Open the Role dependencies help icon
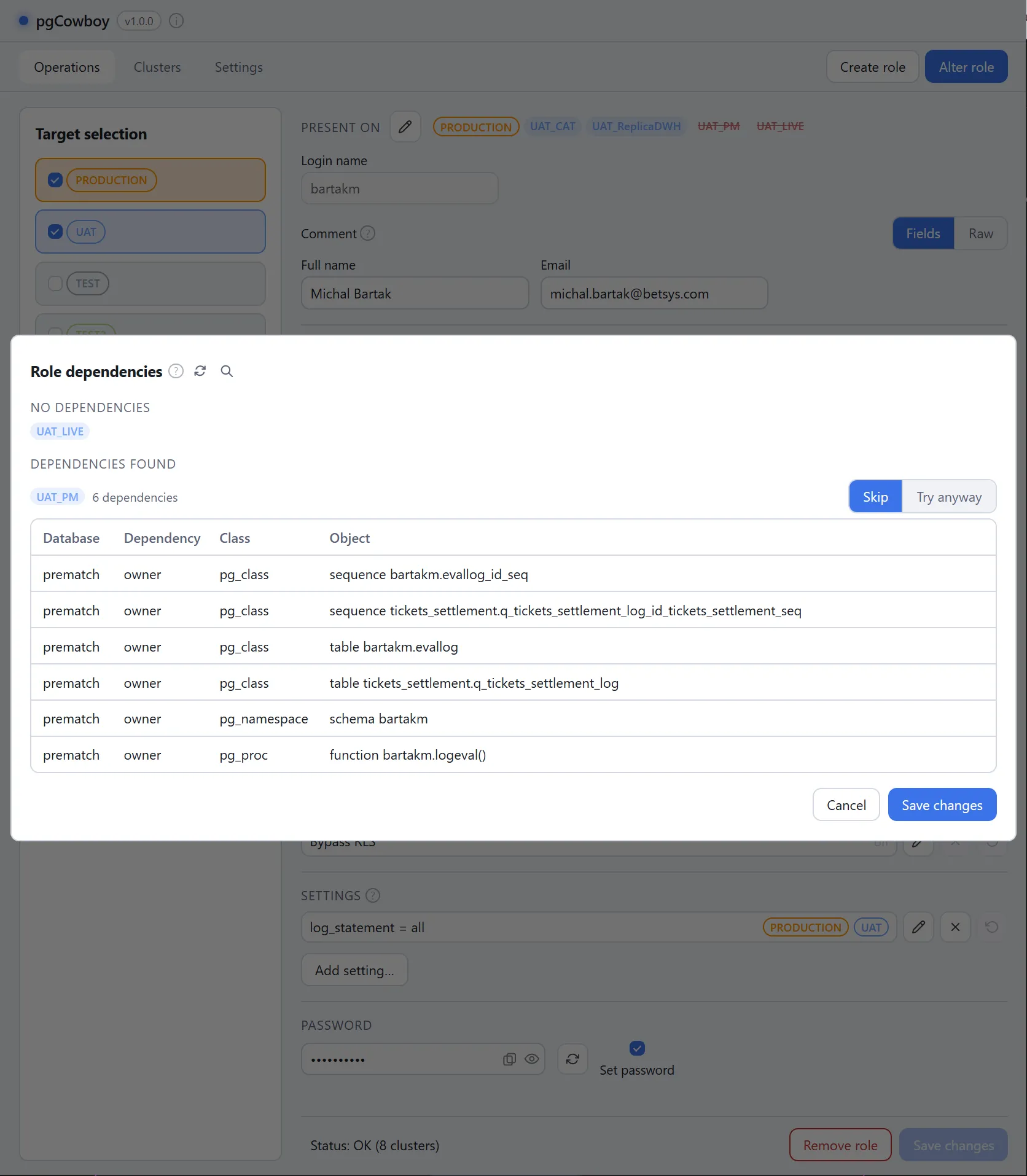Viewport: 1027px width, 1176px height. pyautogui.click(x=176, y=371)
